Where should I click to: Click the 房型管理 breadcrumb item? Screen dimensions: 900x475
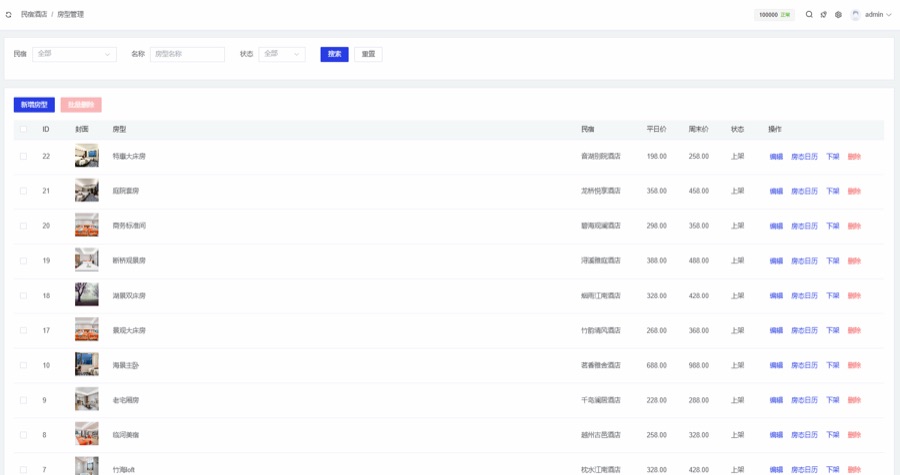click(x=70, y=14)
